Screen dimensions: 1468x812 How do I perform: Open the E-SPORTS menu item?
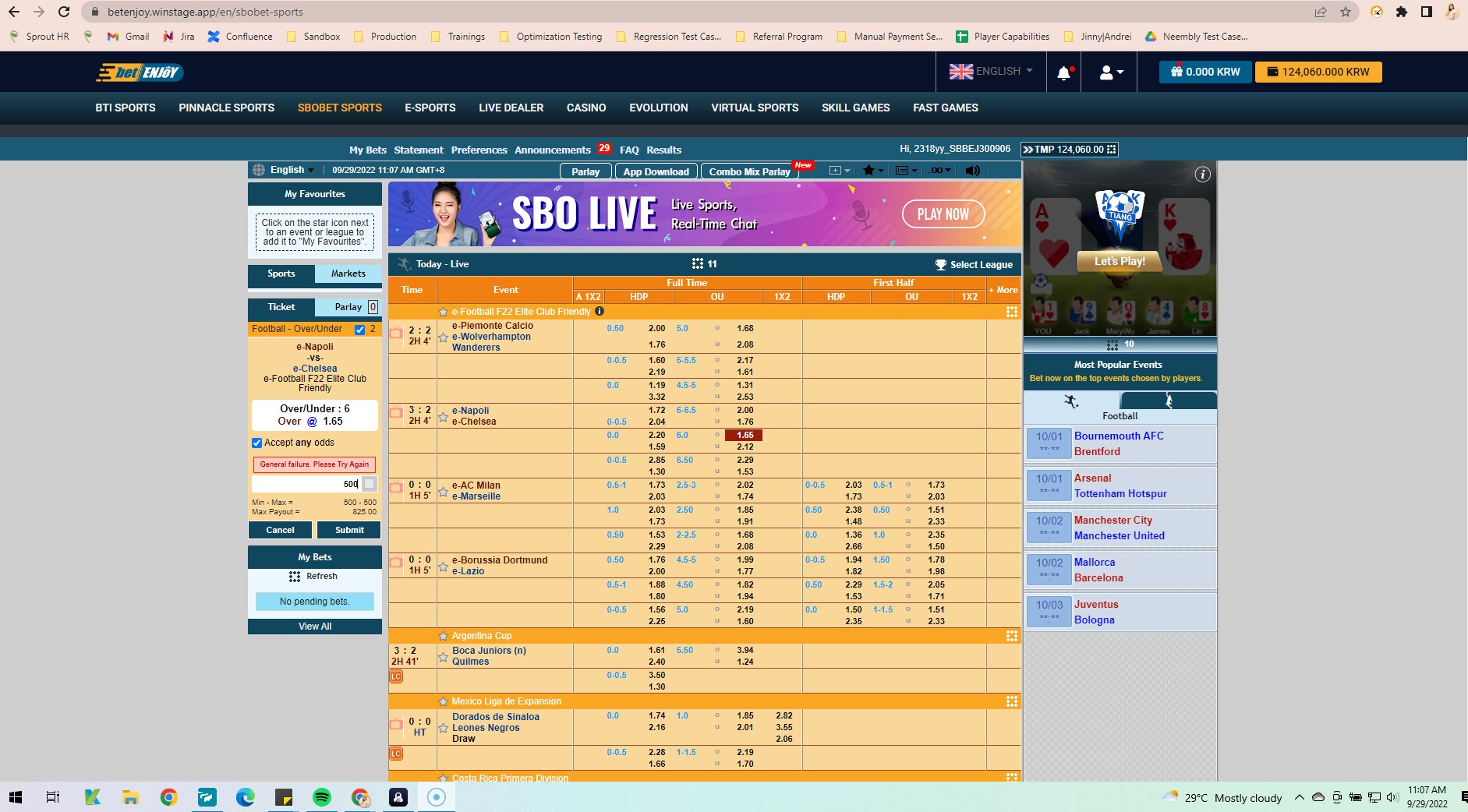pyautogui.click(x=430, y=108)
